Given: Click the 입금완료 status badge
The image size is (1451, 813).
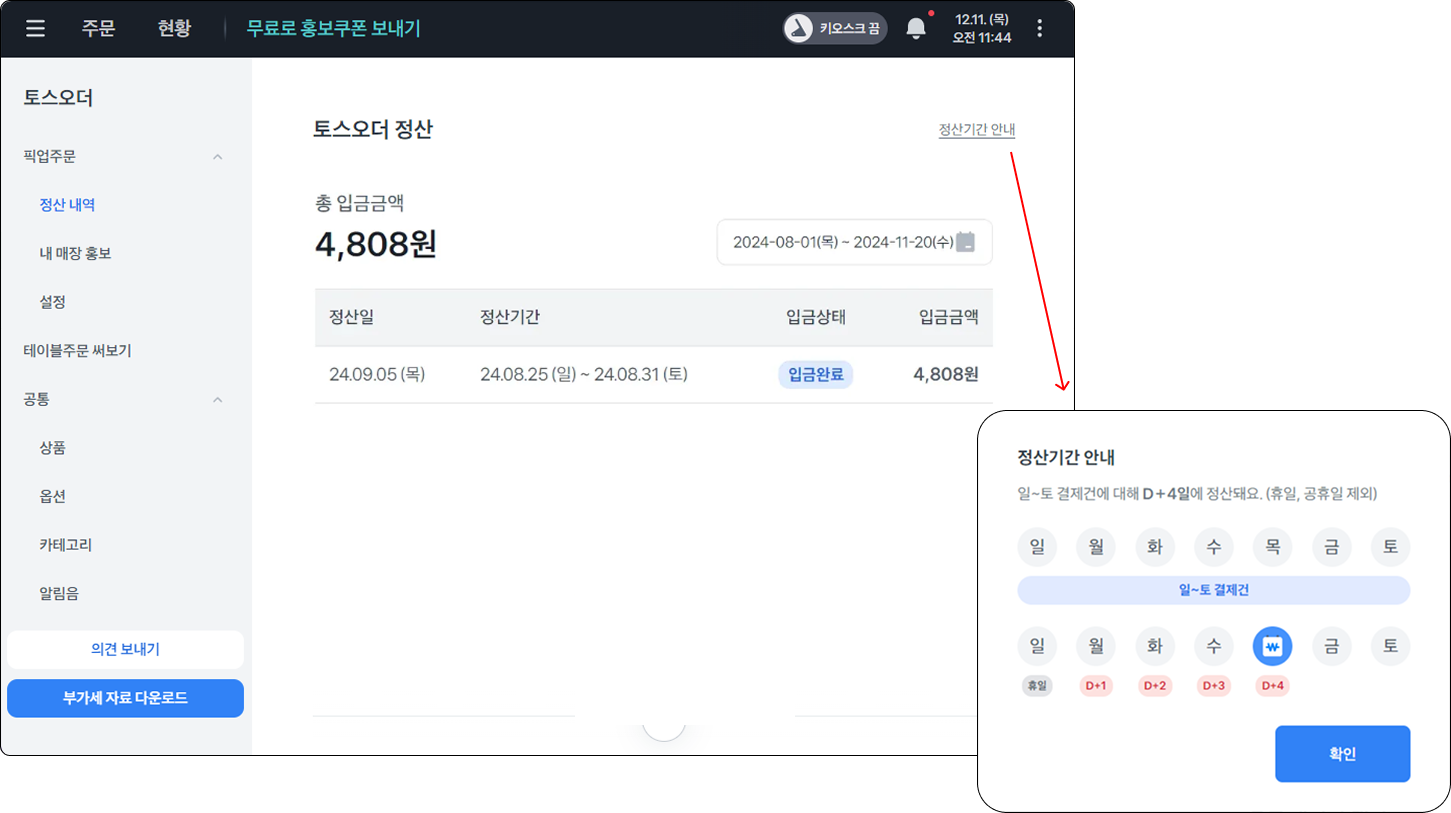Looking at the screenshot, I should [x=815, y=375].
